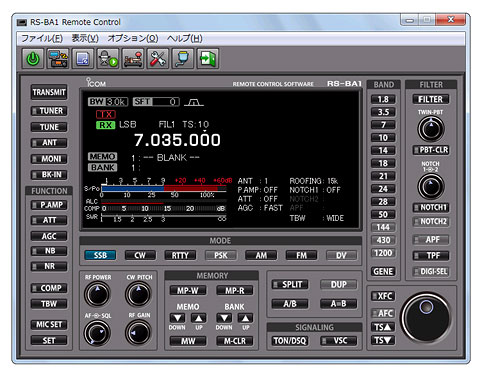Image resolution: width=482 pixels, height=377 pixels.
Task: Click the microphone voice recorder toolbar icon
Action: click(108, 59)
